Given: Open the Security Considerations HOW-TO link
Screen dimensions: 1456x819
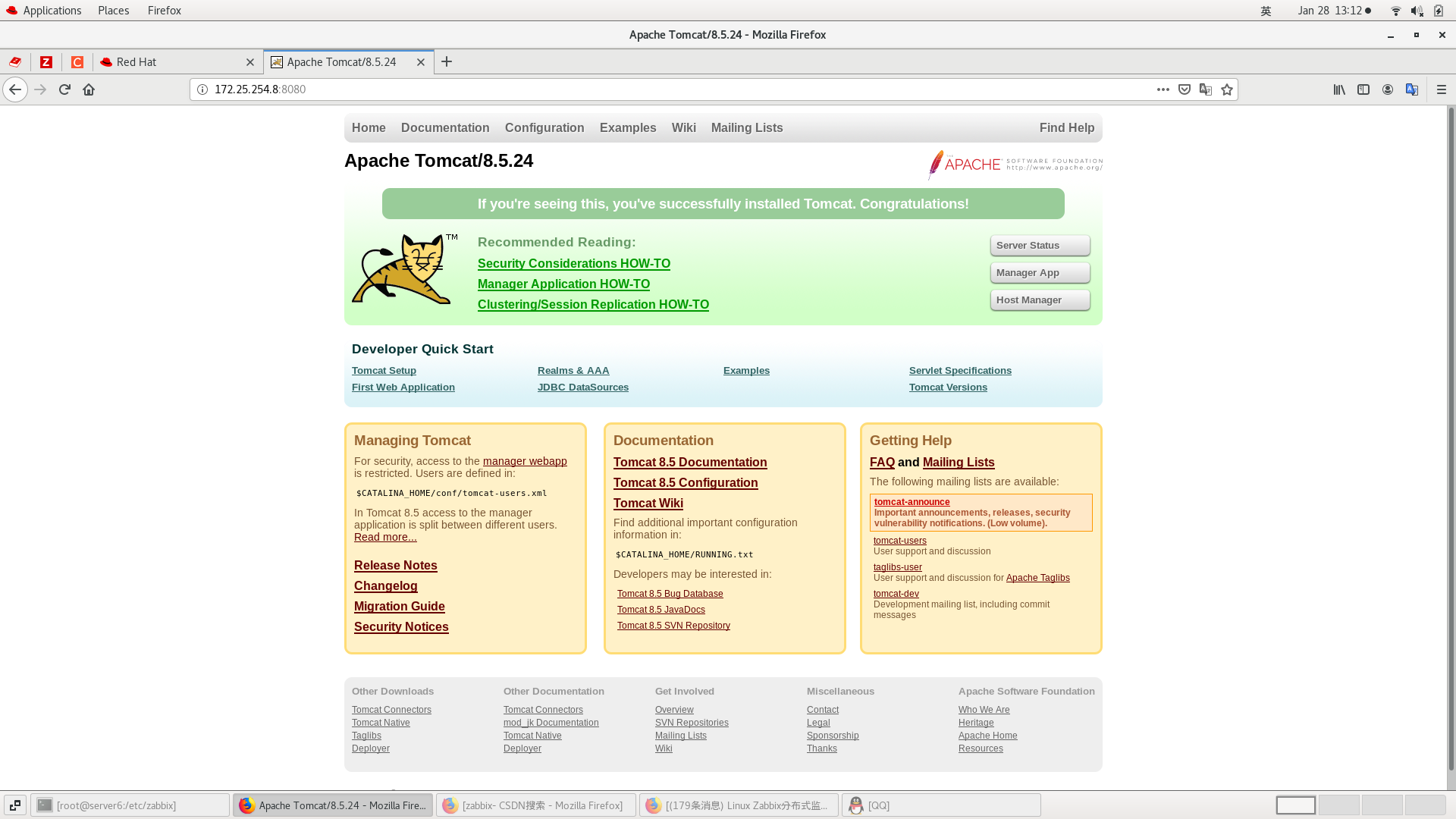Looking at the screenshot, I should pyautogui.click(x=573, y=263).
